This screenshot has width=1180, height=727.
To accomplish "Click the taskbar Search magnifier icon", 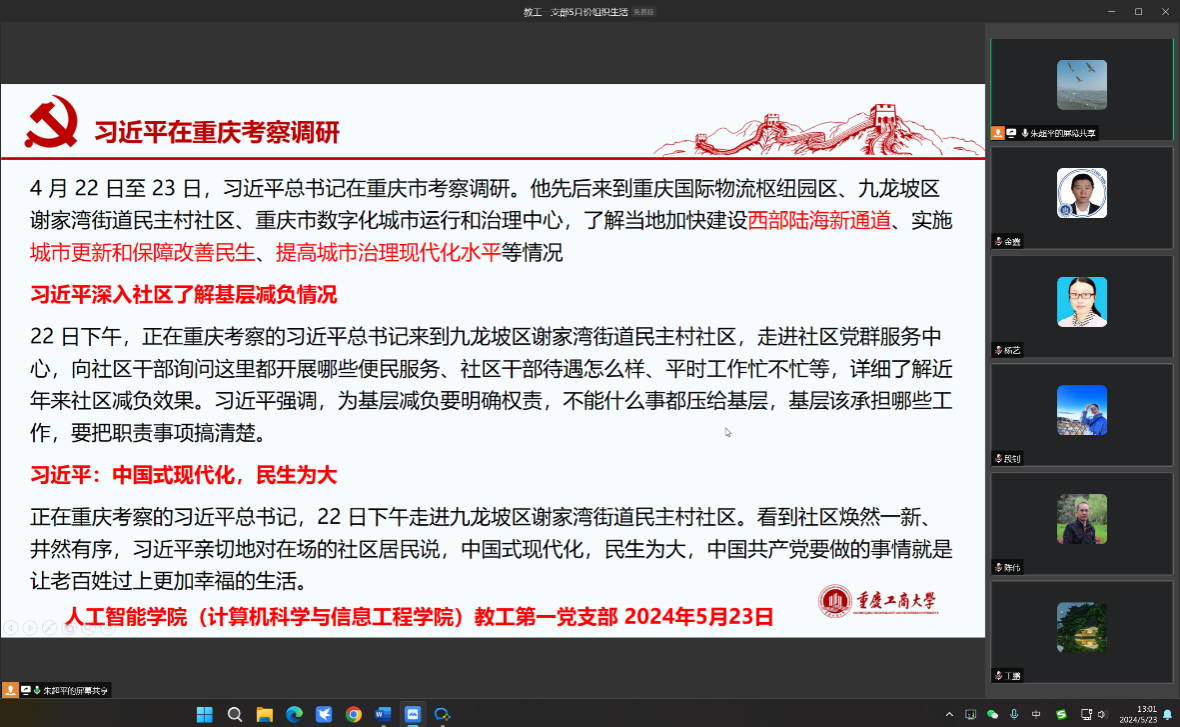I will [235, 714].
